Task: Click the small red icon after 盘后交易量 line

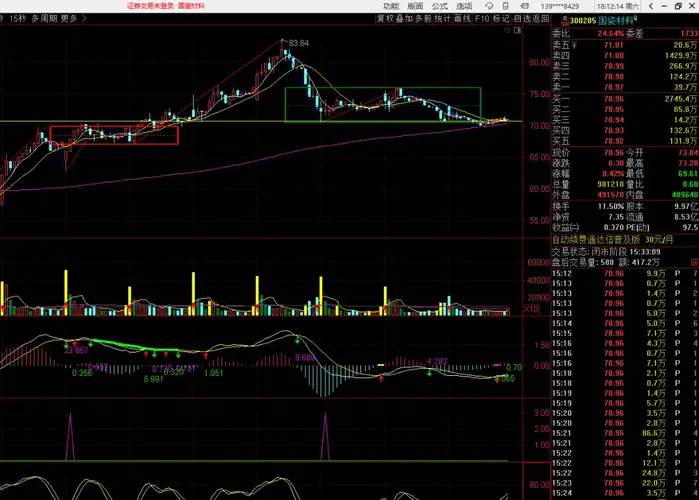Action: (695, 262)
